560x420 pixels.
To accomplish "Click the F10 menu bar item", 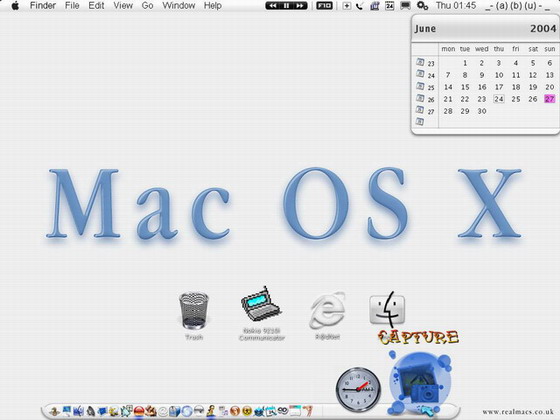I will coord(324,6).
